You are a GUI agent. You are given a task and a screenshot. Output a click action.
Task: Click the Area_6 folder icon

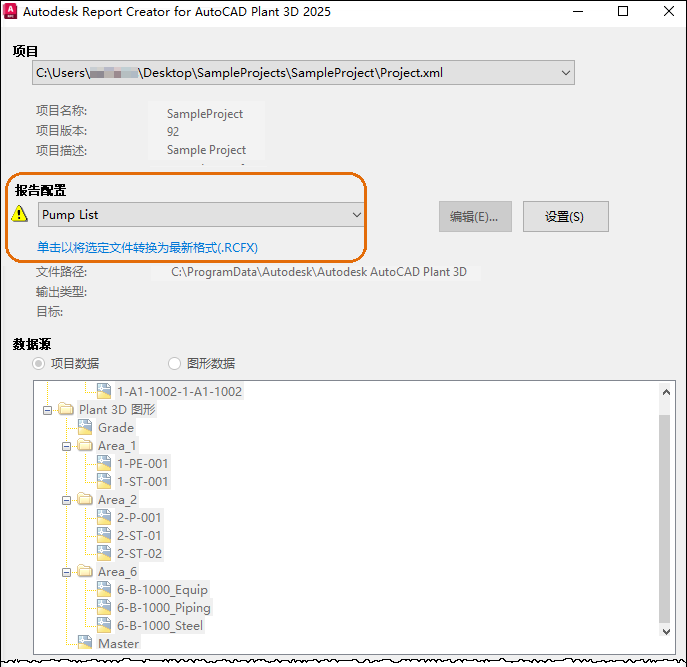85,571
